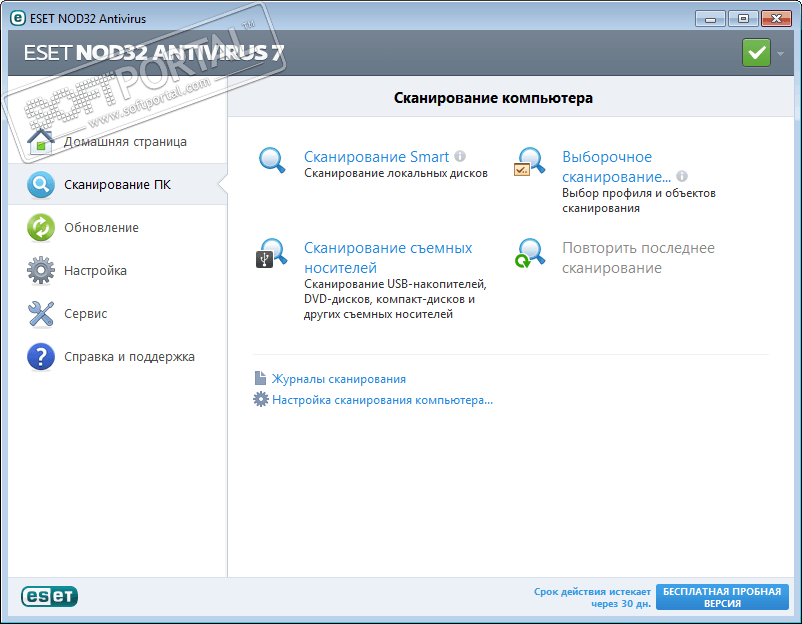This screenshot has height=624, width=802.
Task: Click the Home page house icon
Action: 41,142
